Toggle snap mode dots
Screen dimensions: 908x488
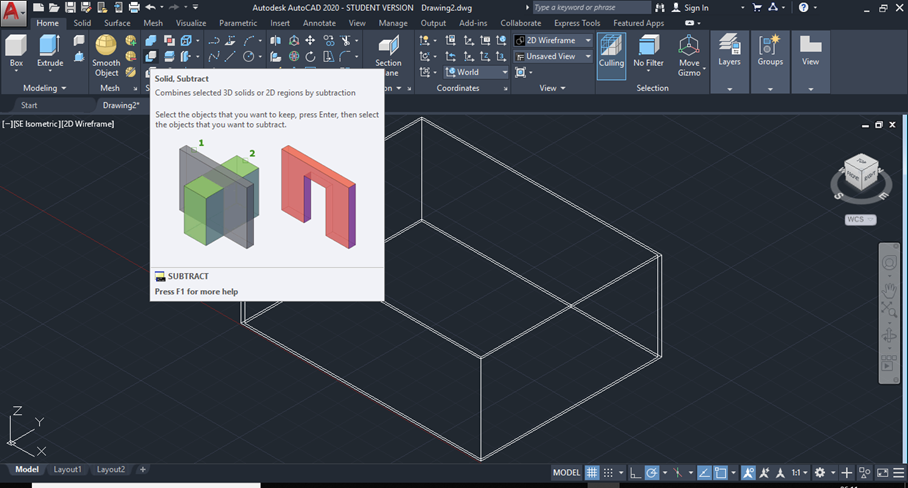608,473
